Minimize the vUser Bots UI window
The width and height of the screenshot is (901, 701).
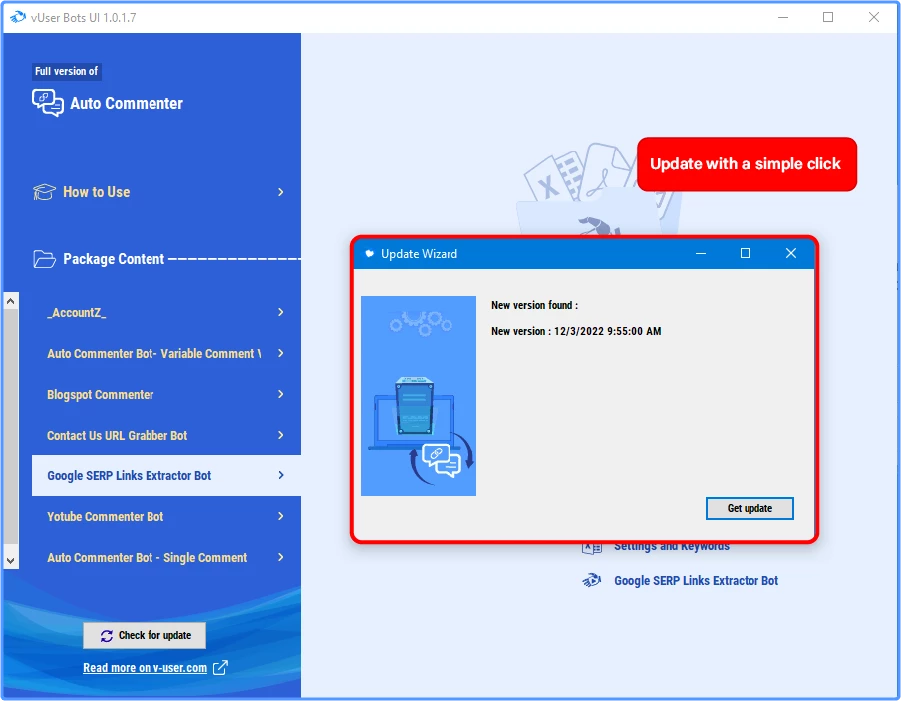[x=783, y=17]
